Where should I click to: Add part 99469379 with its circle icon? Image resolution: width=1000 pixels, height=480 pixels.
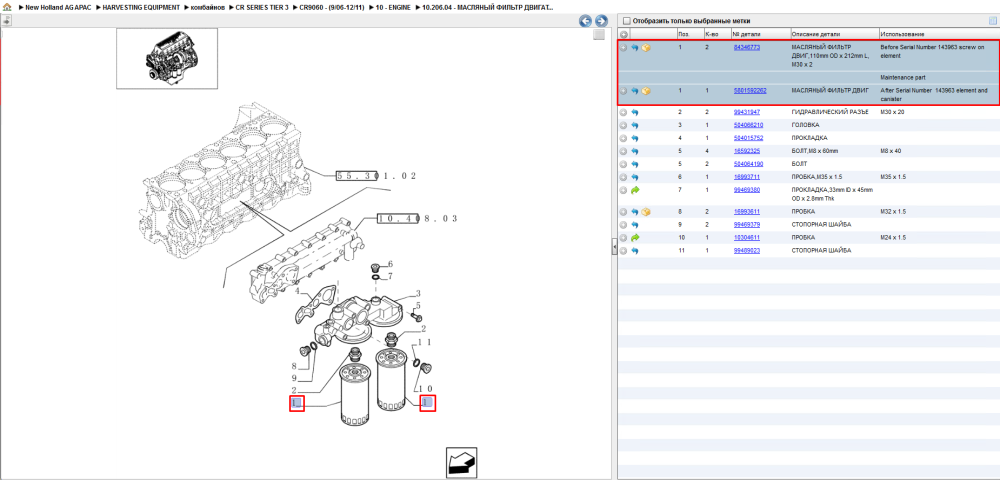[x=624, y=225]
